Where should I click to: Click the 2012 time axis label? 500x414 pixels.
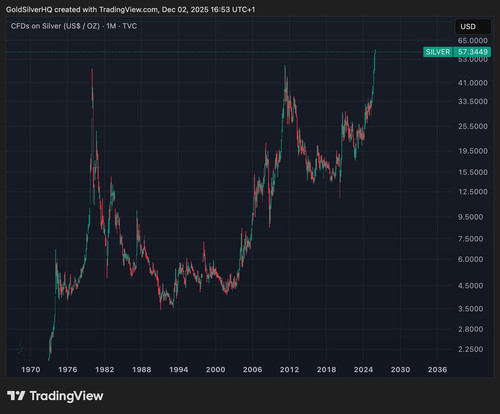[x=289, y=369]
